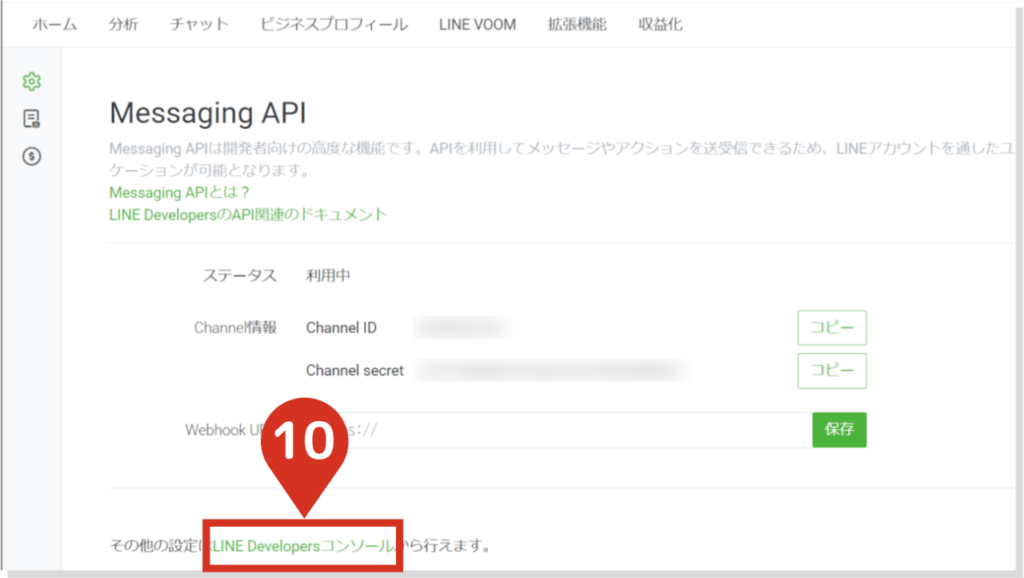
Task: Click the blurred Channel secret value
Action: [552, 371]
